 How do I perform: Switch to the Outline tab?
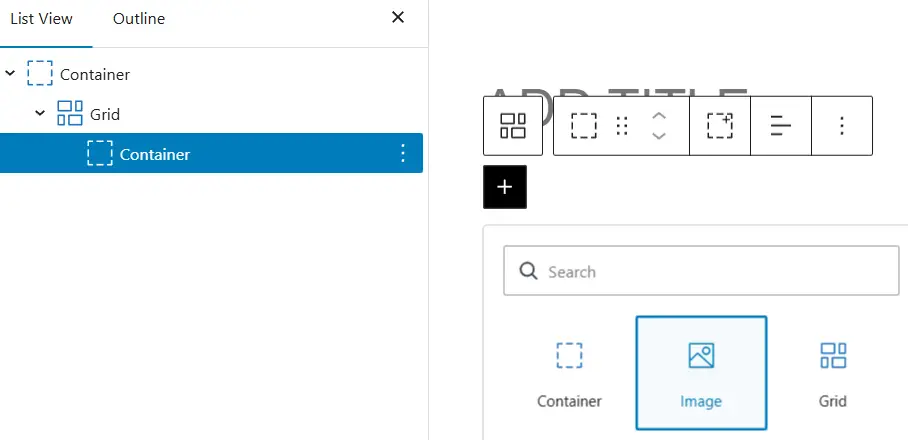tap(139, 19)
